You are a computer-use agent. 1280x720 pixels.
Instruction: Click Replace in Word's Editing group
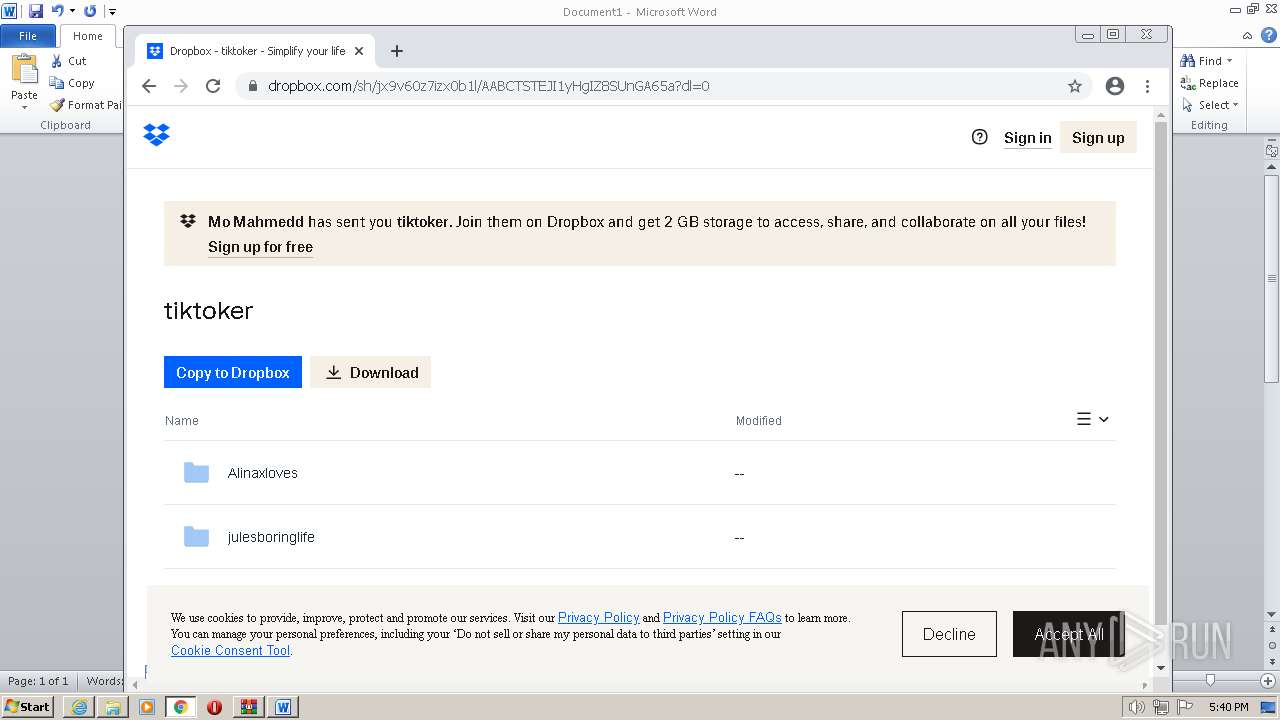[x=1210, y=83]
